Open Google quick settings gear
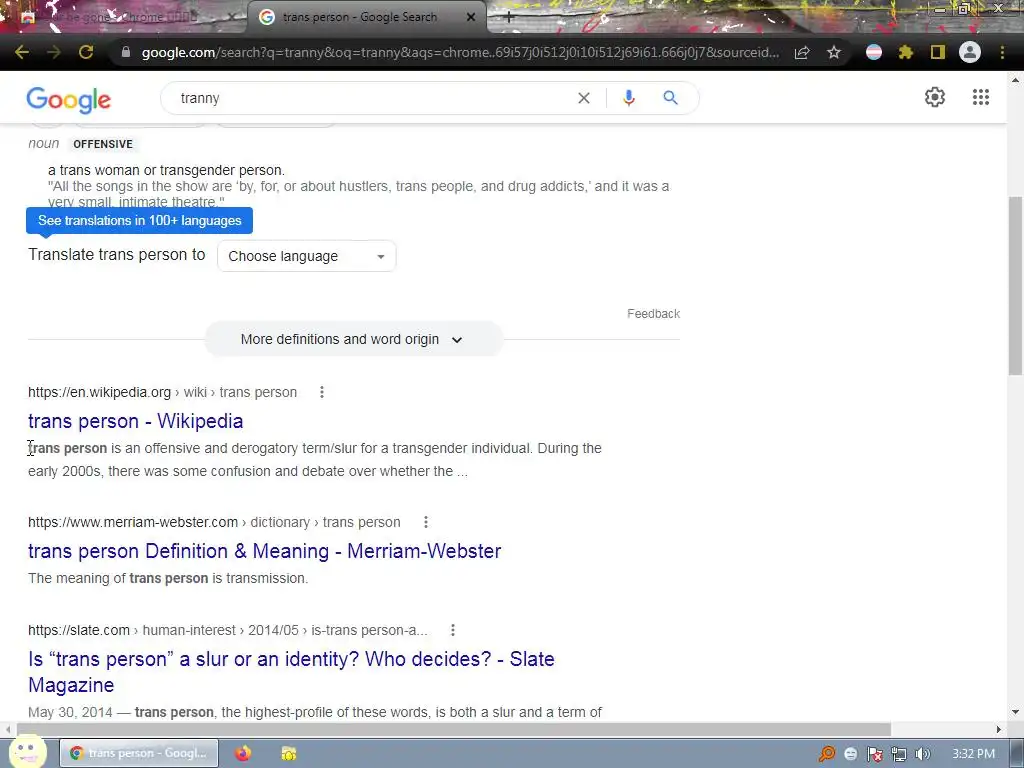This screenshot has height=768, width=1024. coord(935,97)
